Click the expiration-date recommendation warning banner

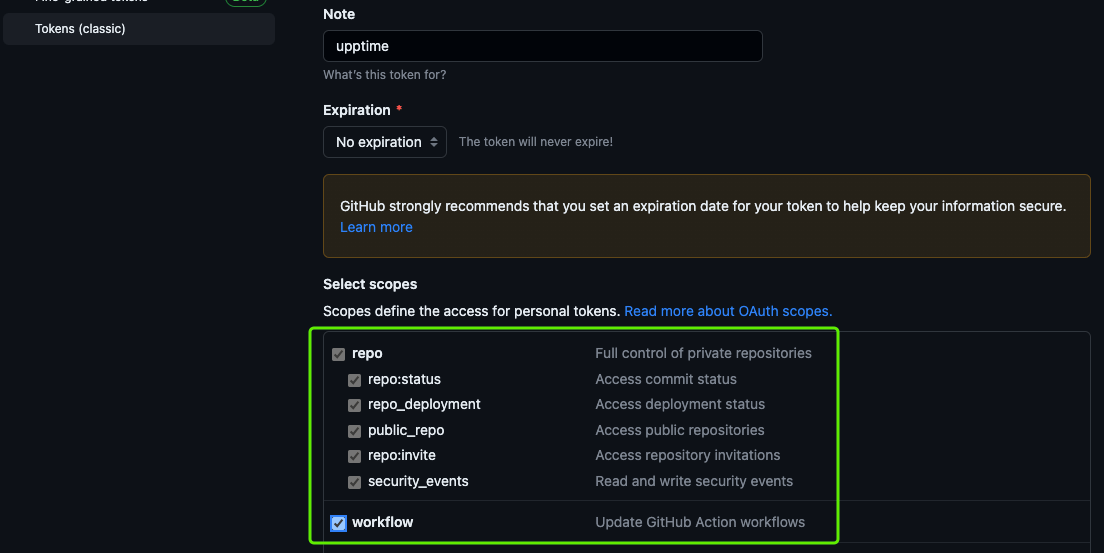(x=706, y=216)
